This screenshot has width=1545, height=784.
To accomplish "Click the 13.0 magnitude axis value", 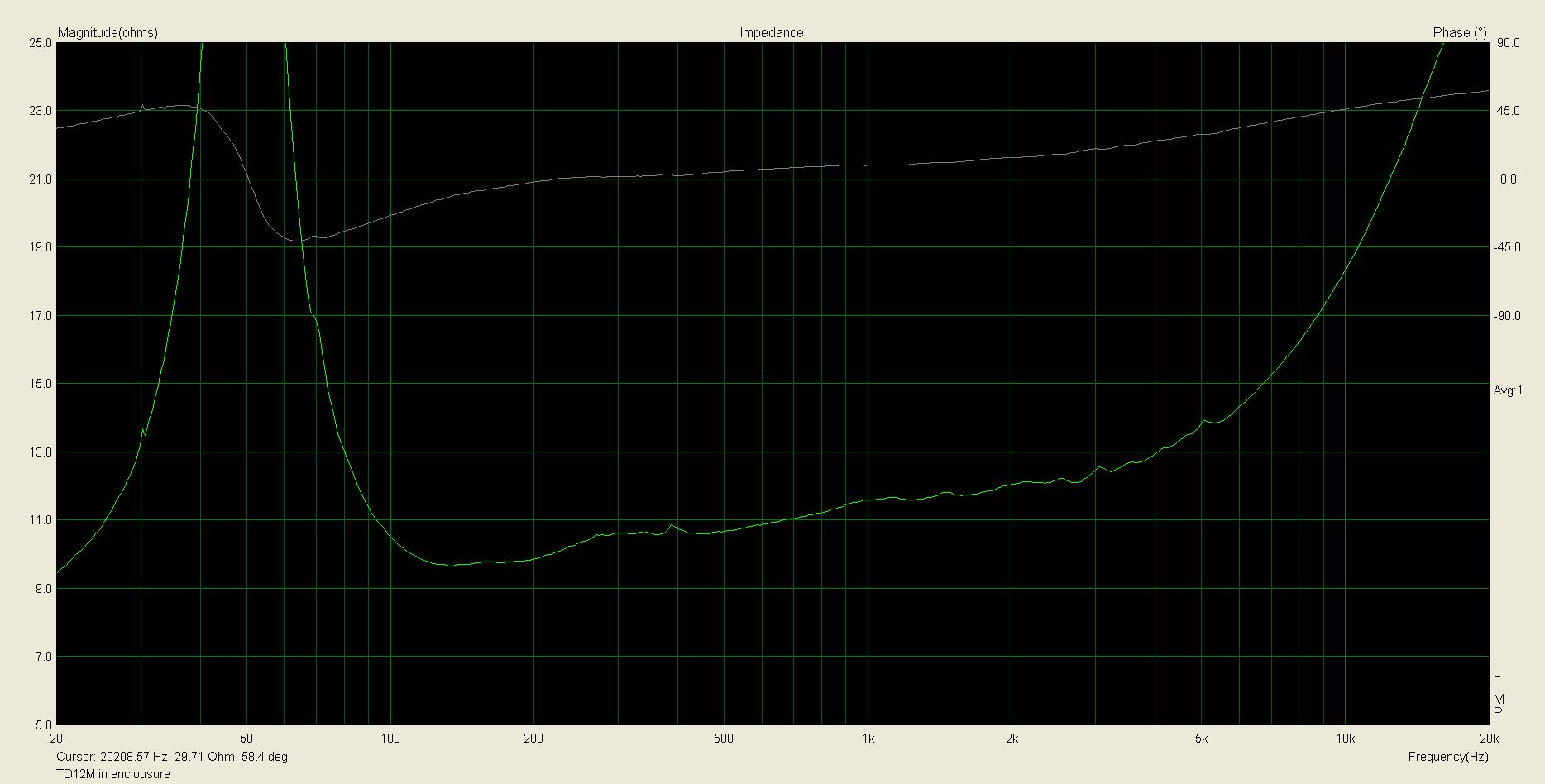I will coord(41,452).
